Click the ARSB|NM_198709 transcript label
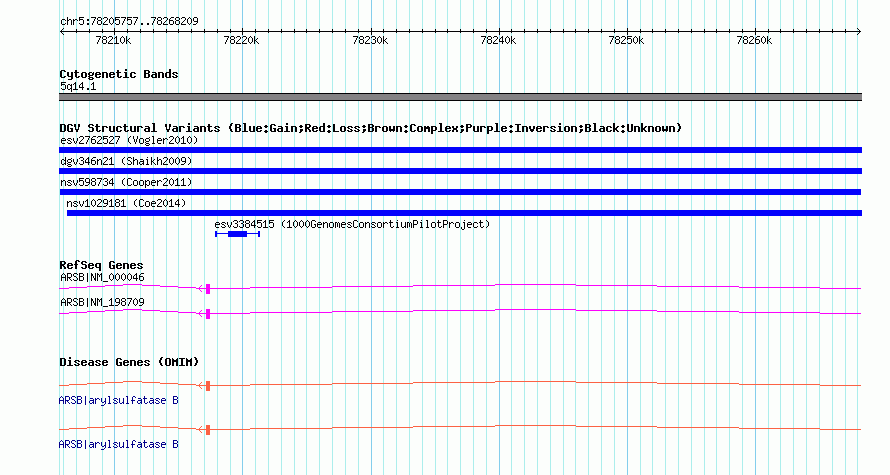The image size is (890, 475). [x=102, y=302]
